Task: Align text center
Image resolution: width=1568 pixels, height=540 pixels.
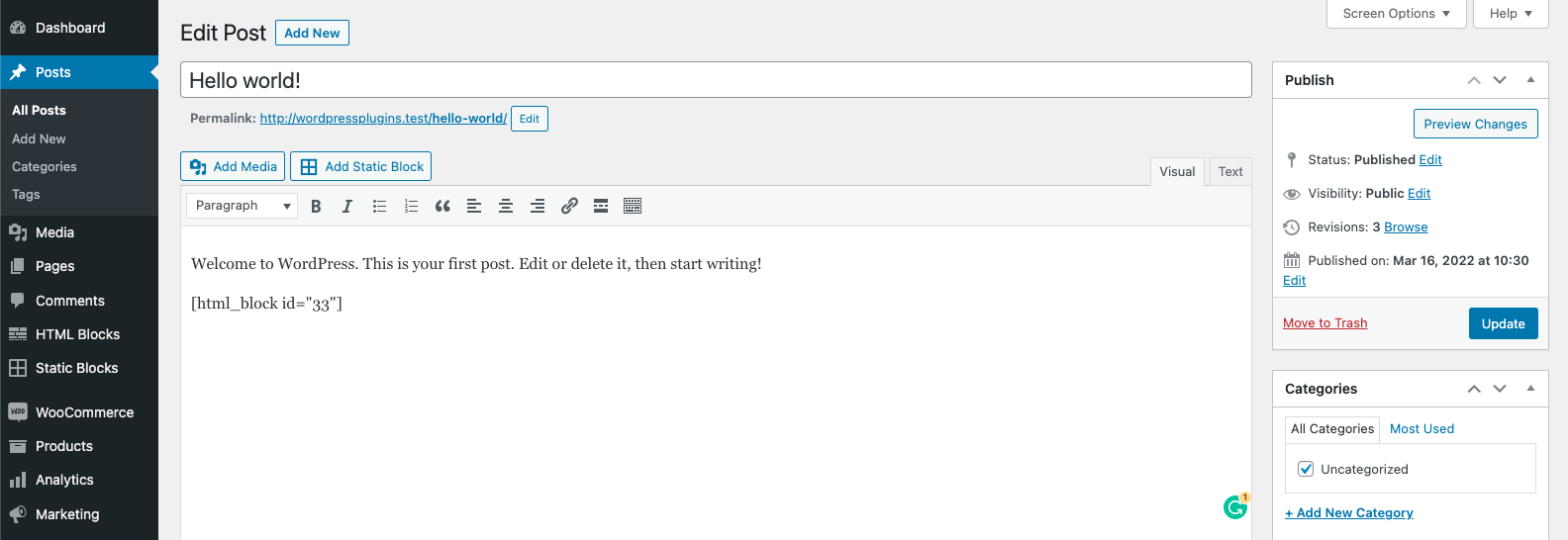Action: coord(506,206)
